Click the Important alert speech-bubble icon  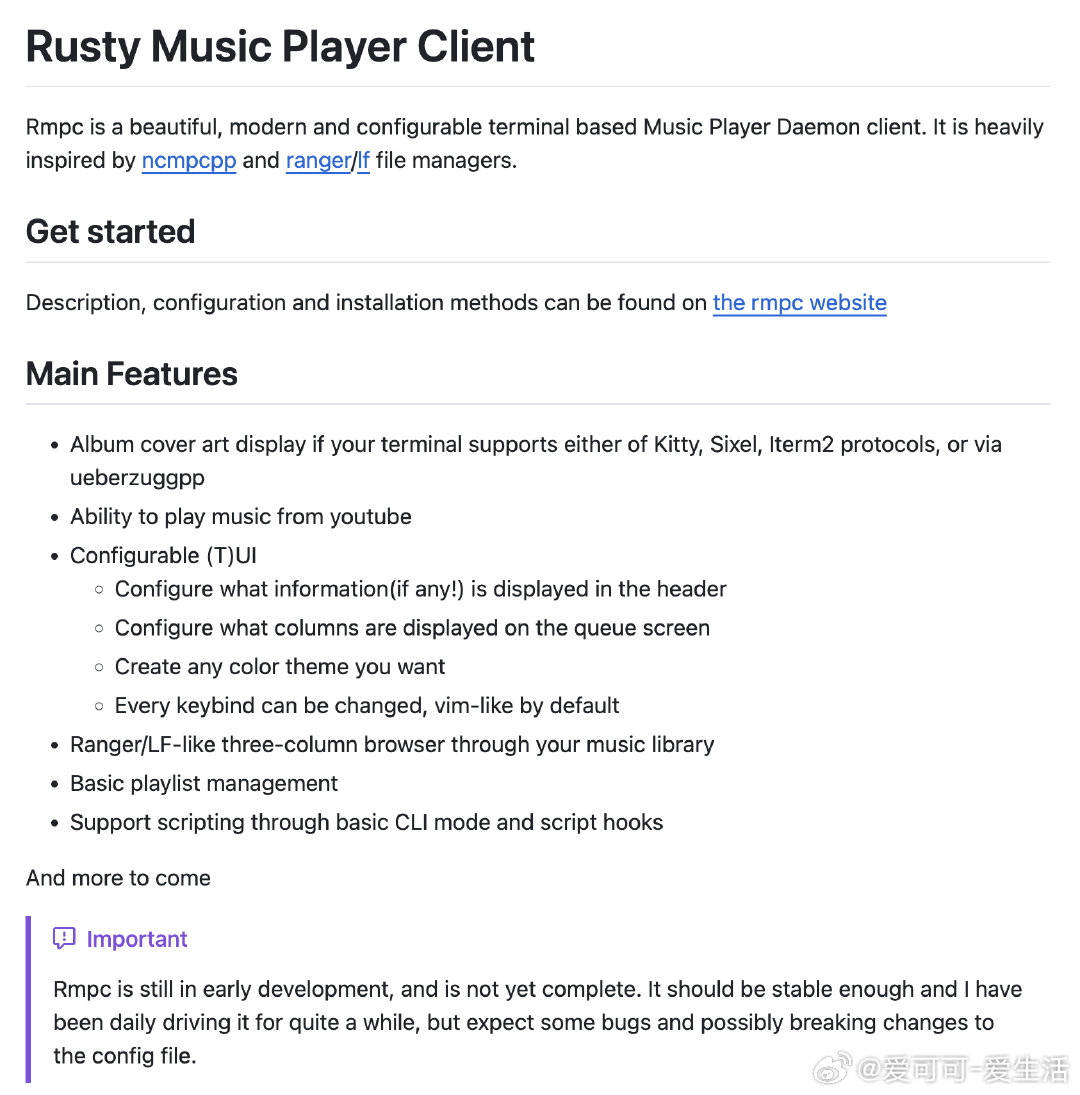(x=64, y=939)
